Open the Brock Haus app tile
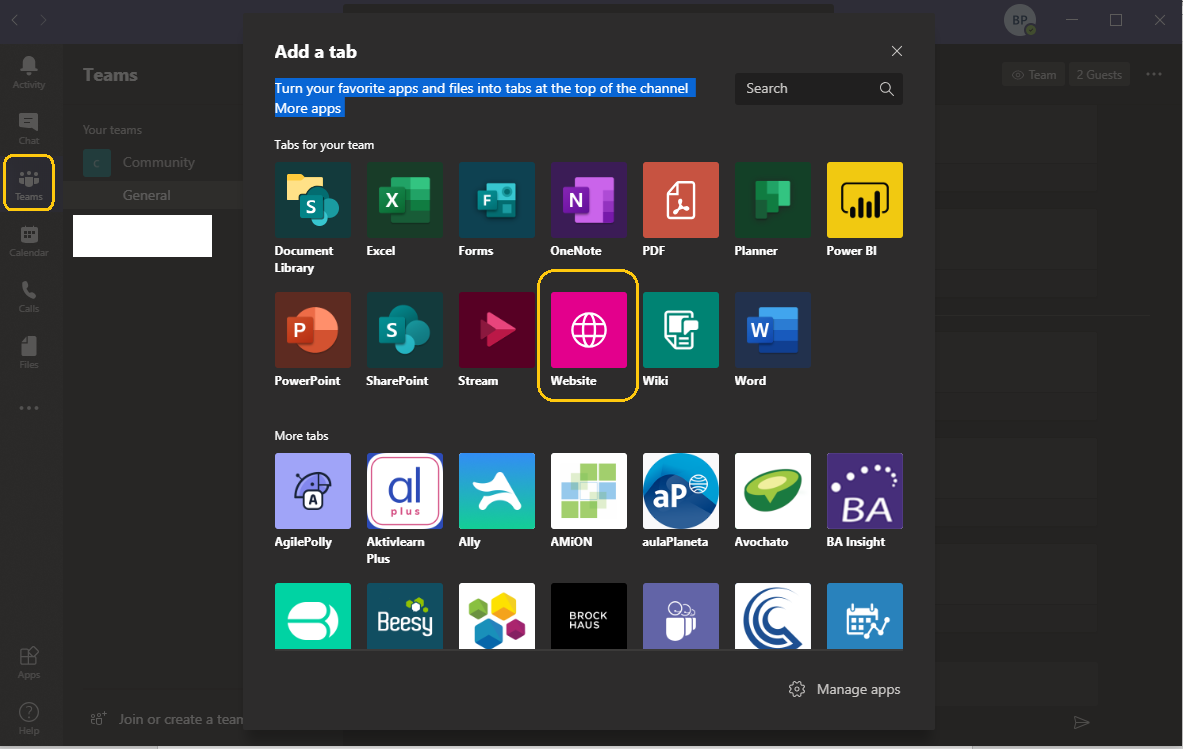 click(x=588, y=615)
